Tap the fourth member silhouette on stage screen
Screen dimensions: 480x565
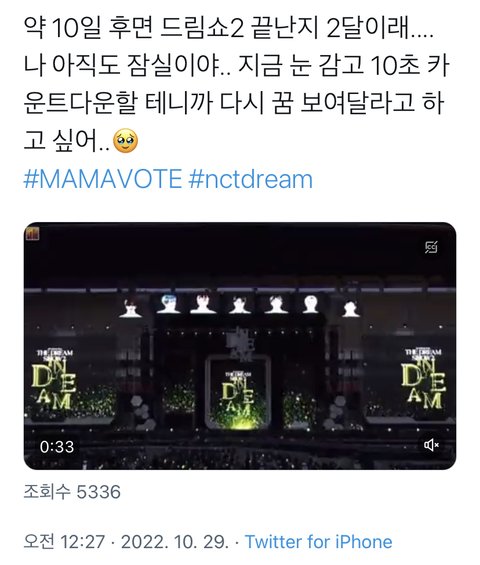[240, 304]
